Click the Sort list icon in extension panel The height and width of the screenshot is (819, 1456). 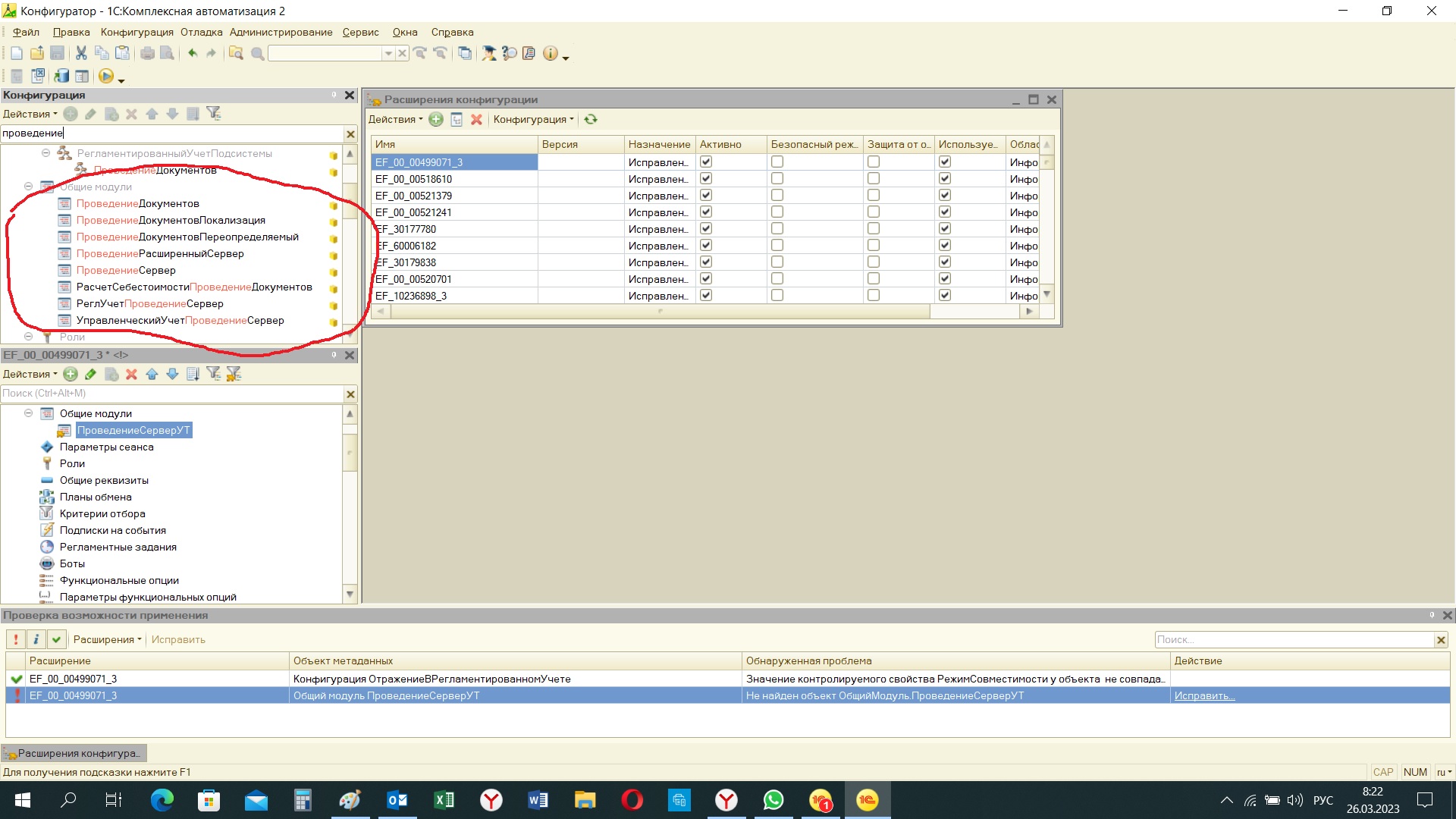(x=193, y=374)
